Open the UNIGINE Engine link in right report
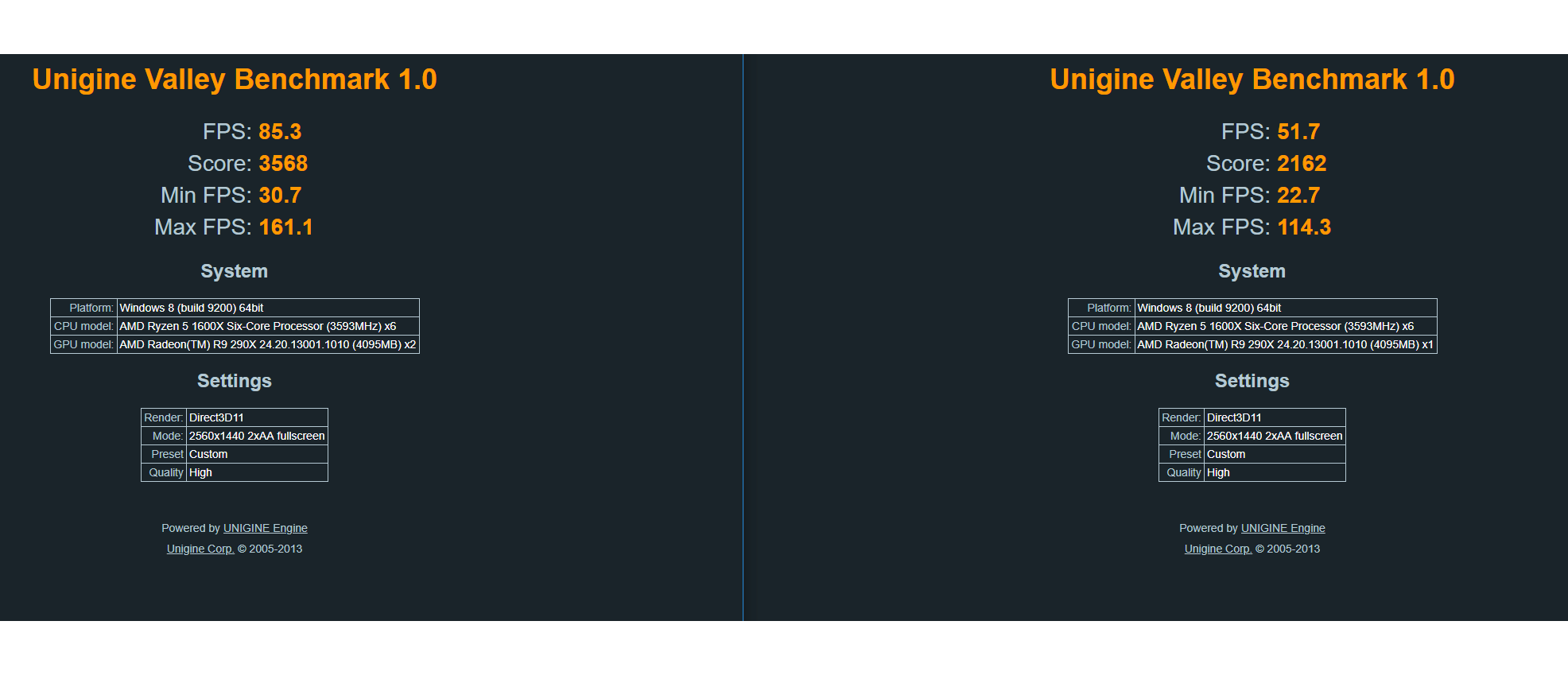The width and height of the screenshot is (1568, 687). coord(1283,528)
